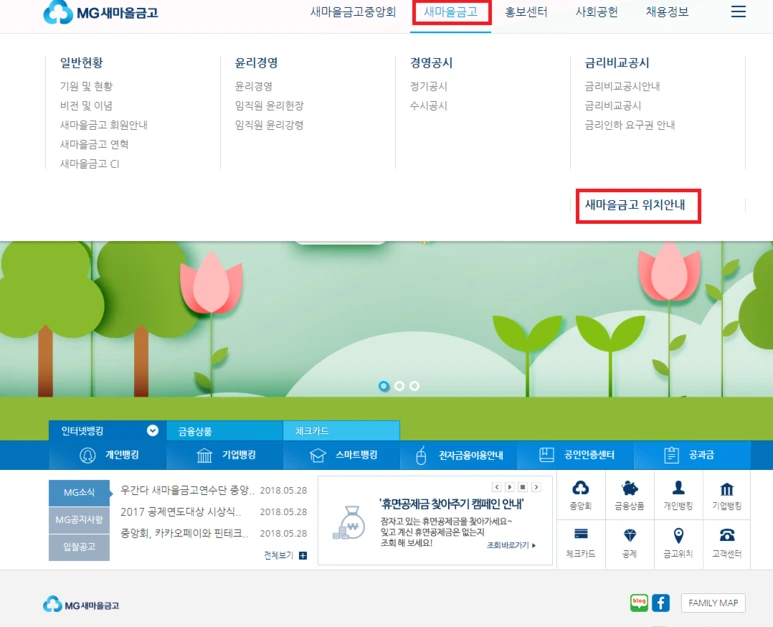Open 금리비교공시안내 link
The width and height of the screenshot is (773, 627).
click(x=622, y=86)
